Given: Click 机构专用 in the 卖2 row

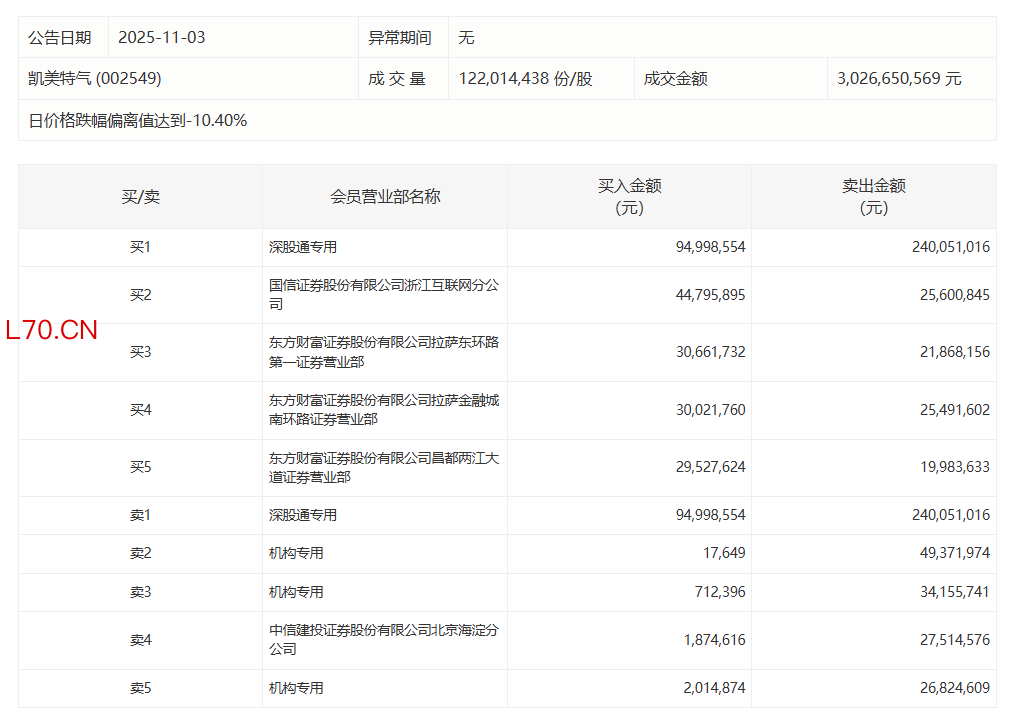Looking at the screenshot, I should point(296,553).
